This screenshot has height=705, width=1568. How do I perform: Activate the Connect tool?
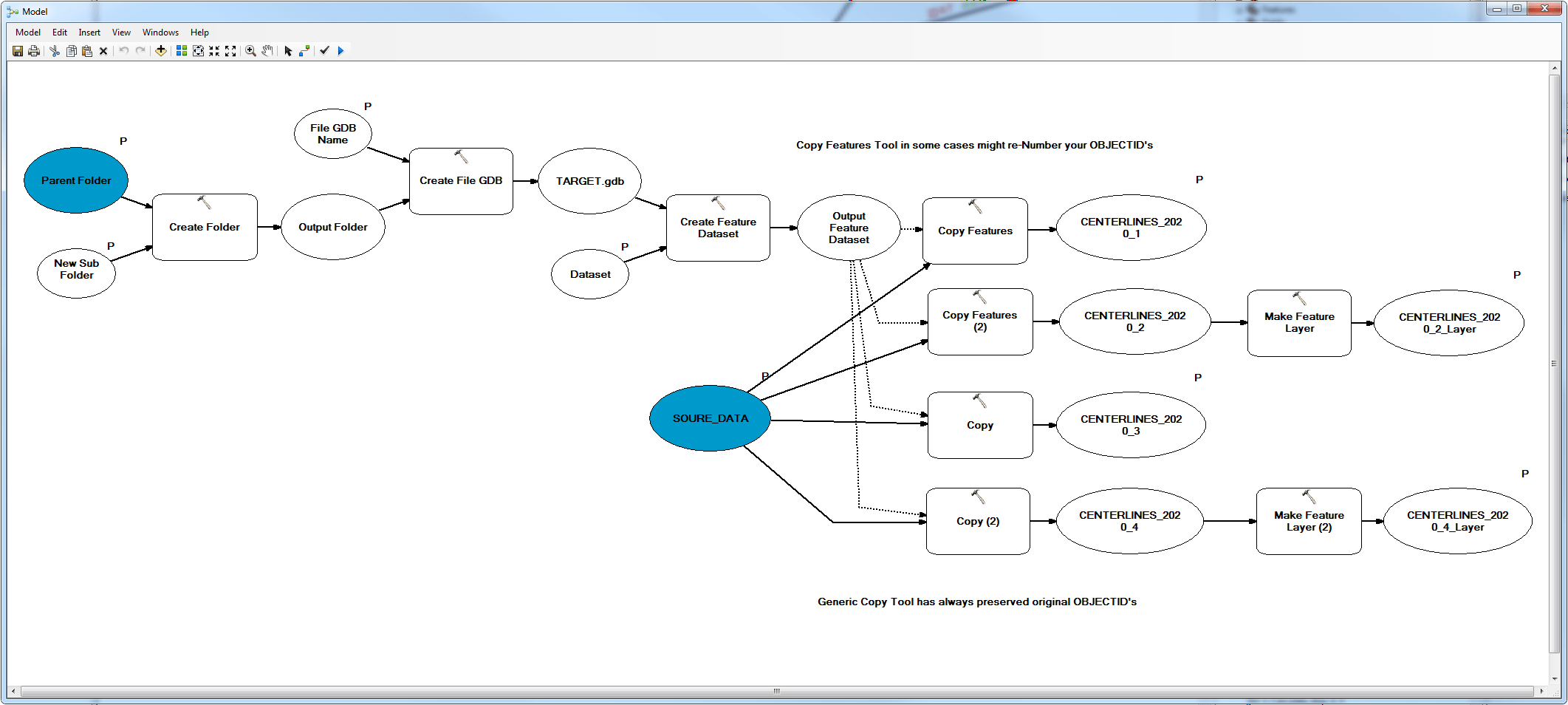(305, 50)
